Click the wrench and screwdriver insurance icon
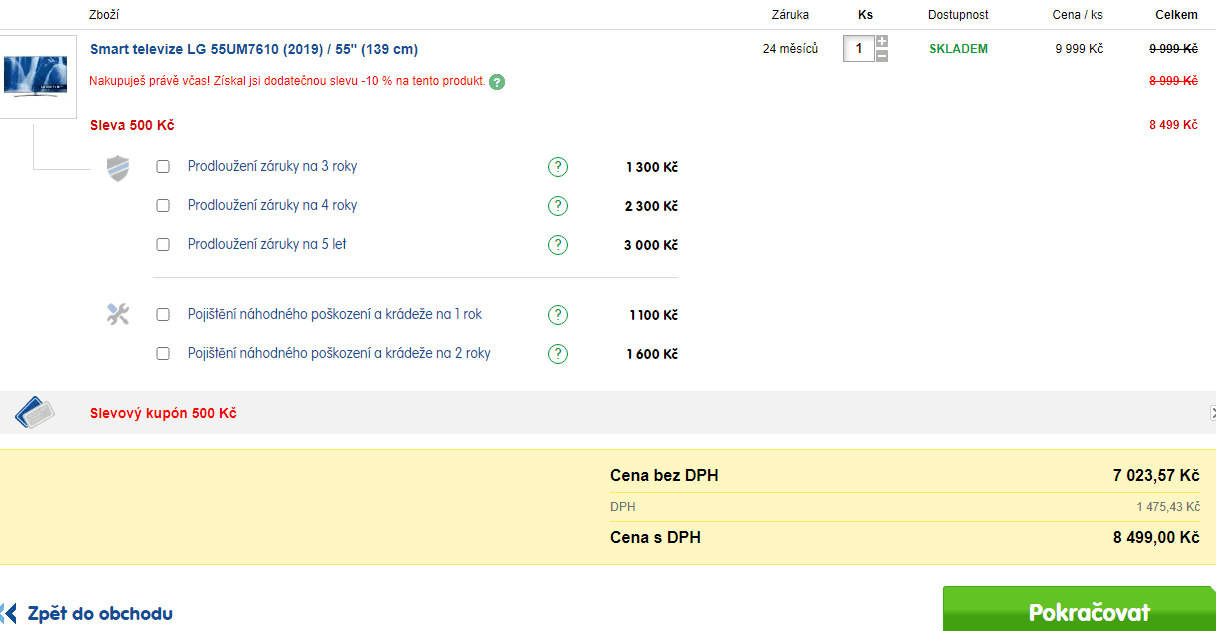The image size is (1216, 631). [118, 315]
